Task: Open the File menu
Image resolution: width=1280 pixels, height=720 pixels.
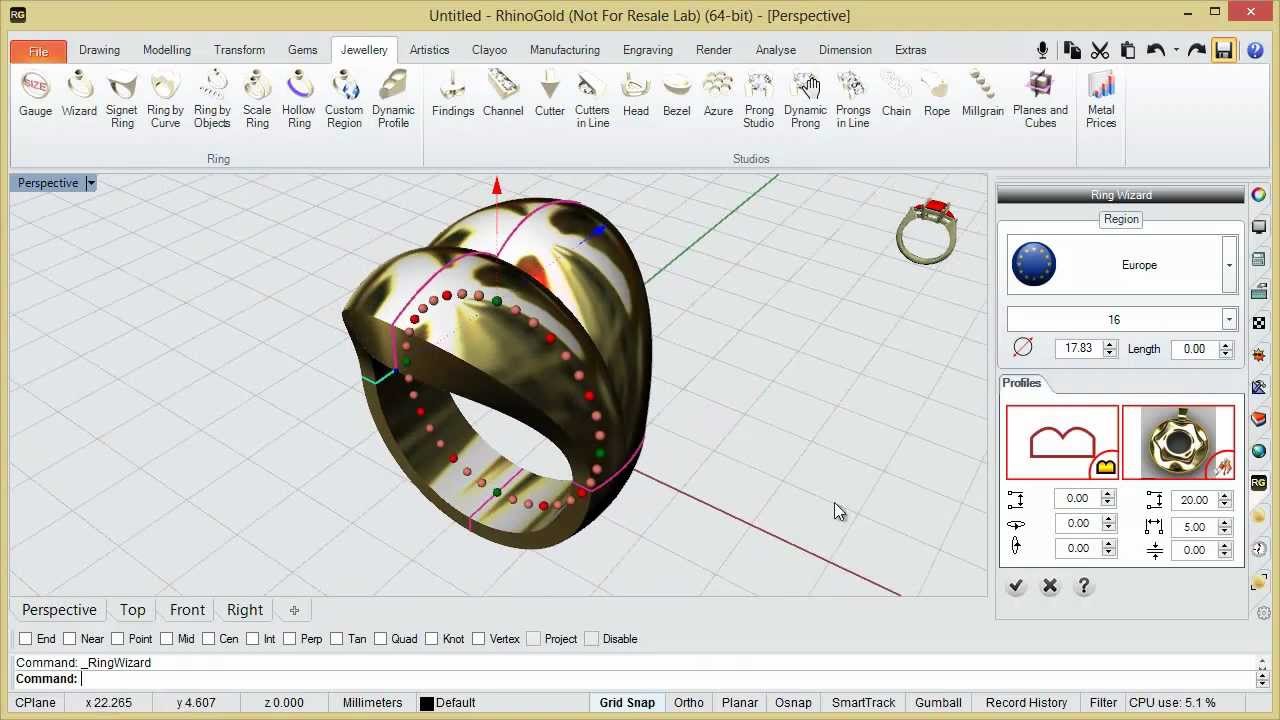Action: 38,51
